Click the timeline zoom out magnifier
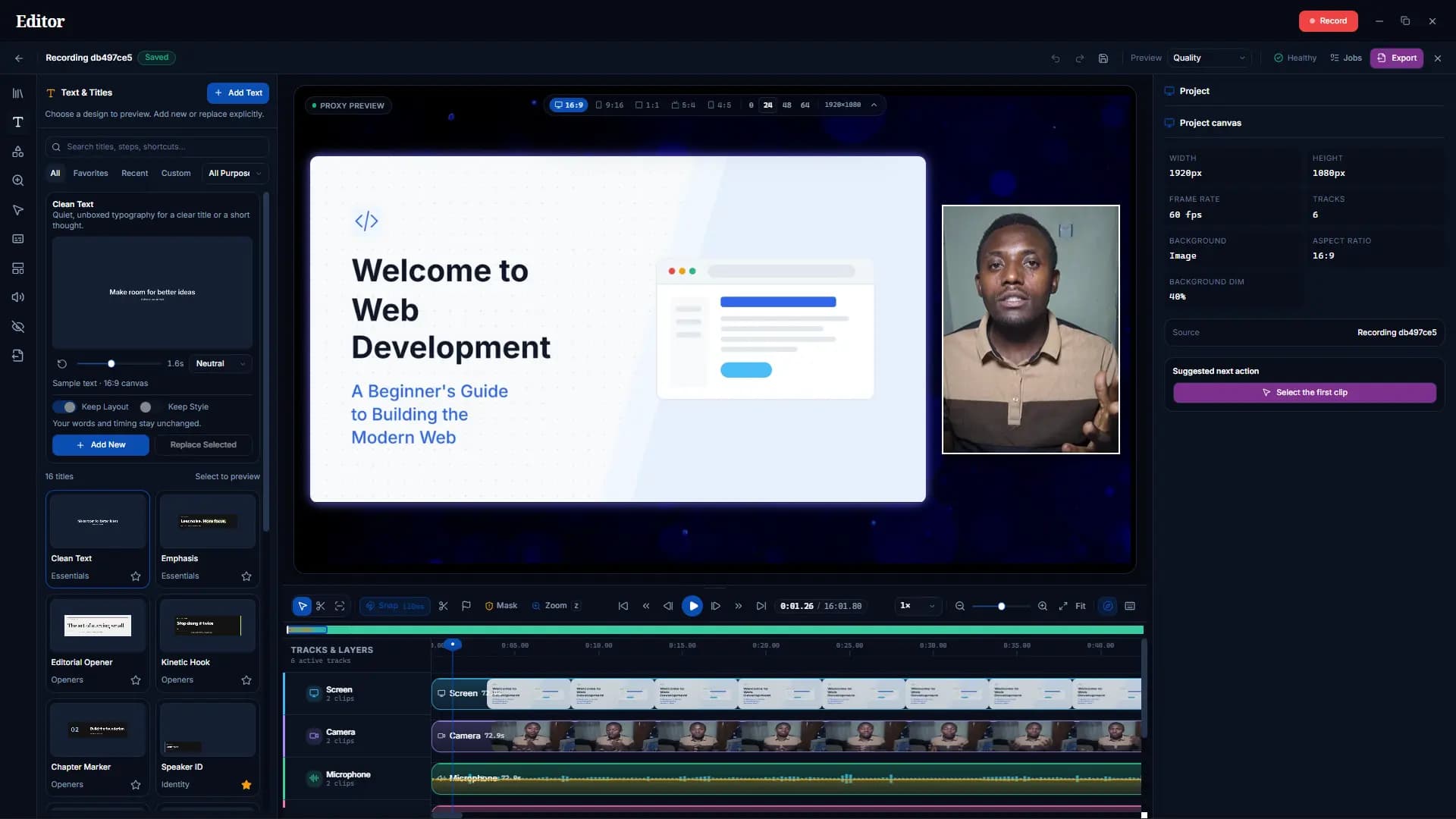The width and height of the screenshot is (1456, 819). (x=960, y=606)
